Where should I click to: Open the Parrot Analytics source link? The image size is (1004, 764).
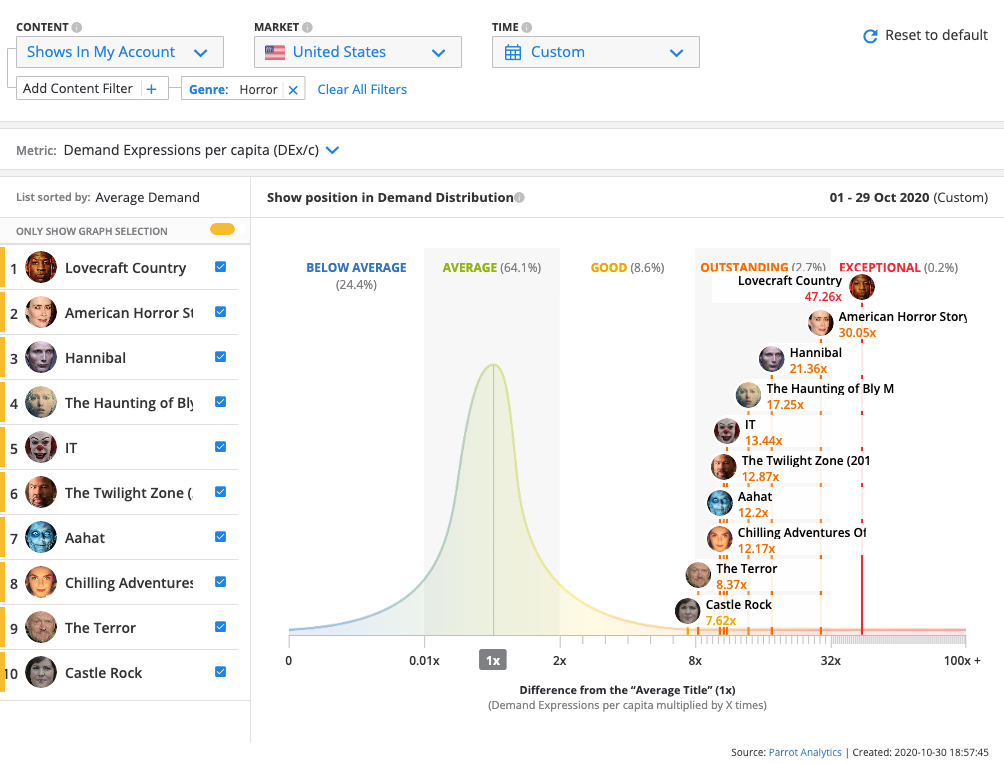click(805, 752)
